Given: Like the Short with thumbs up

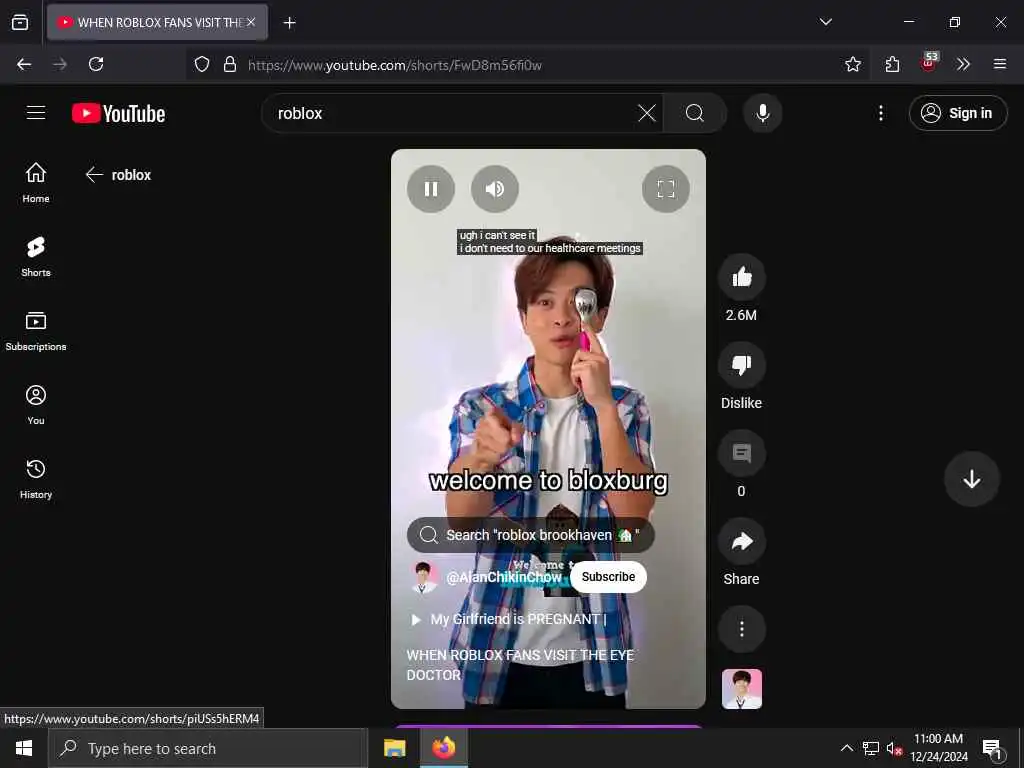Looking at the screenshot, I should (x=741, y=278).
